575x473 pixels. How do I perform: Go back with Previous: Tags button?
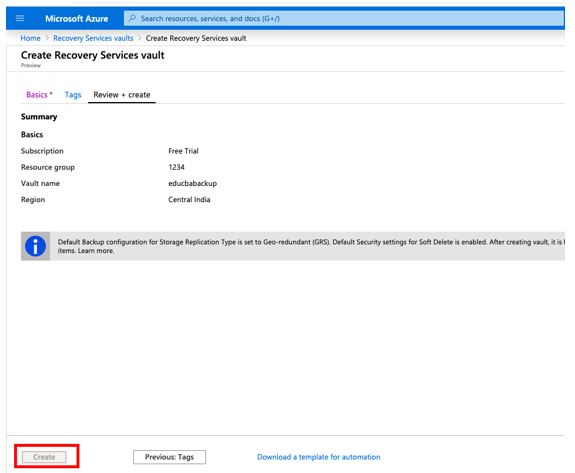pos(169,457)
